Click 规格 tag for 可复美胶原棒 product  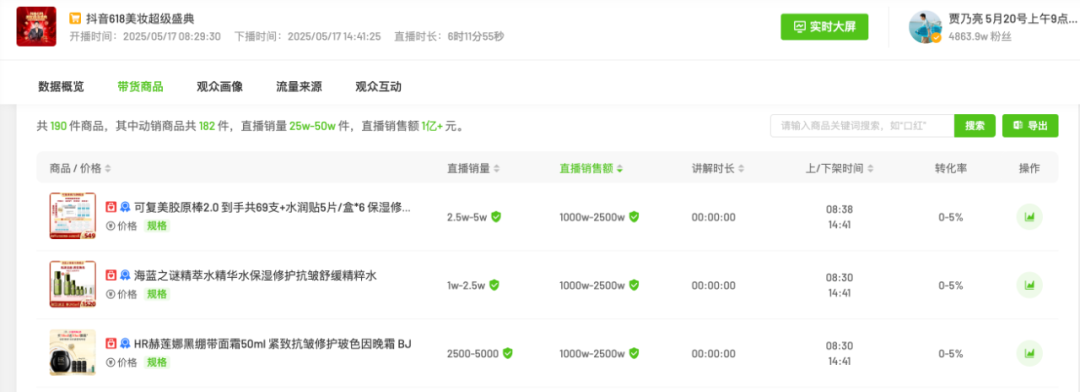point(157,226)
